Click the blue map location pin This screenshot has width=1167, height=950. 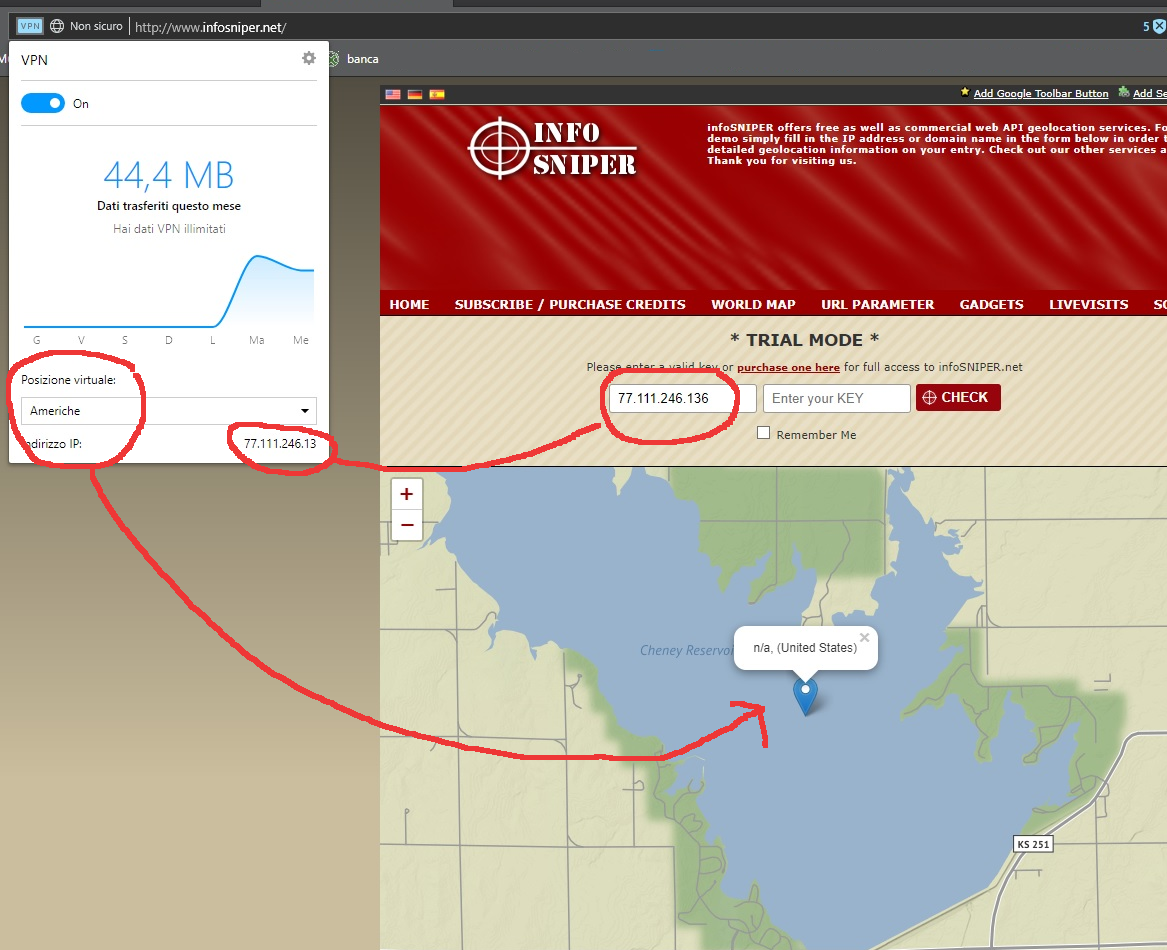point(805,695)
